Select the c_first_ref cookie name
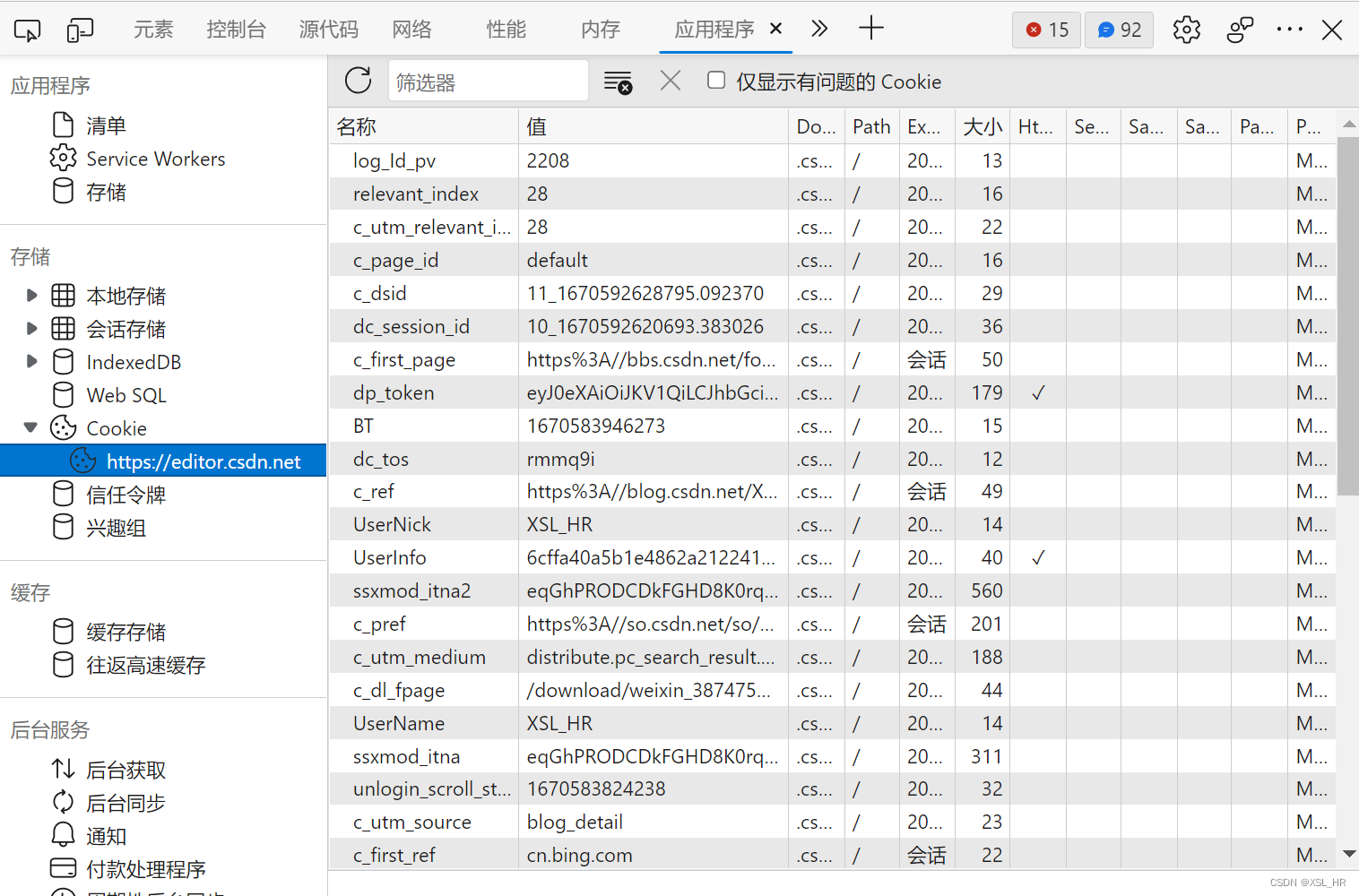 pos(394,855)
